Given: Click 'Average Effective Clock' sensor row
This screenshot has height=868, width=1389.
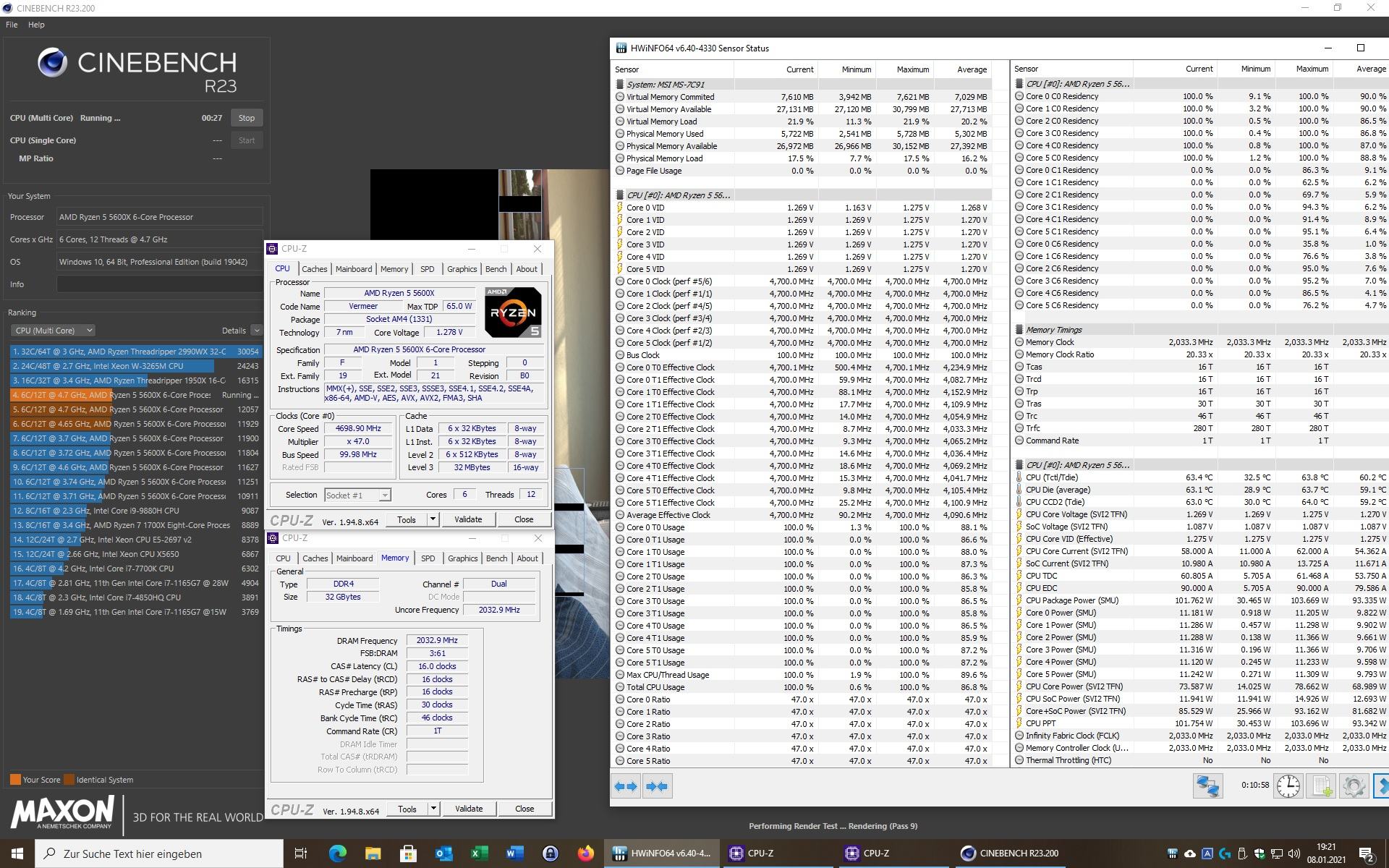Looking at the screenshot, I should pos(802,515).
